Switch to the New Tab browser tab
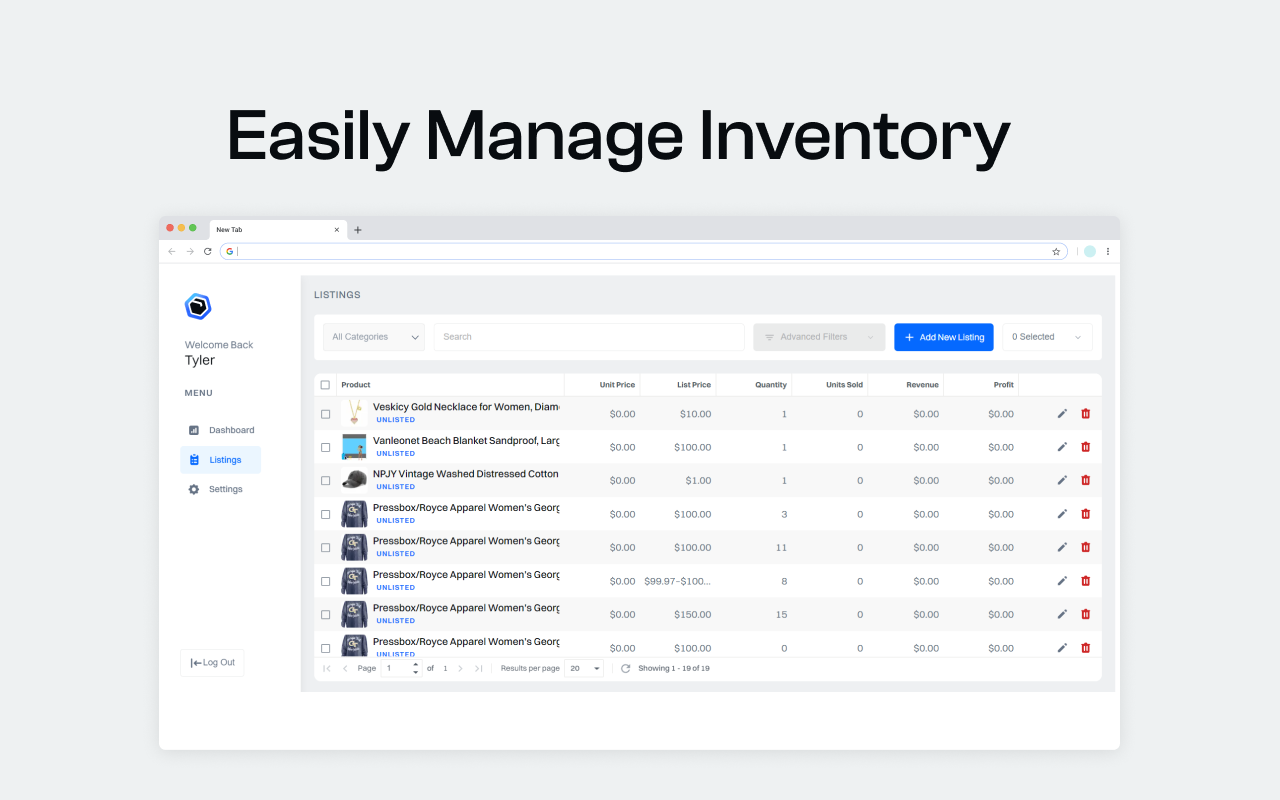 click(263, 229)
